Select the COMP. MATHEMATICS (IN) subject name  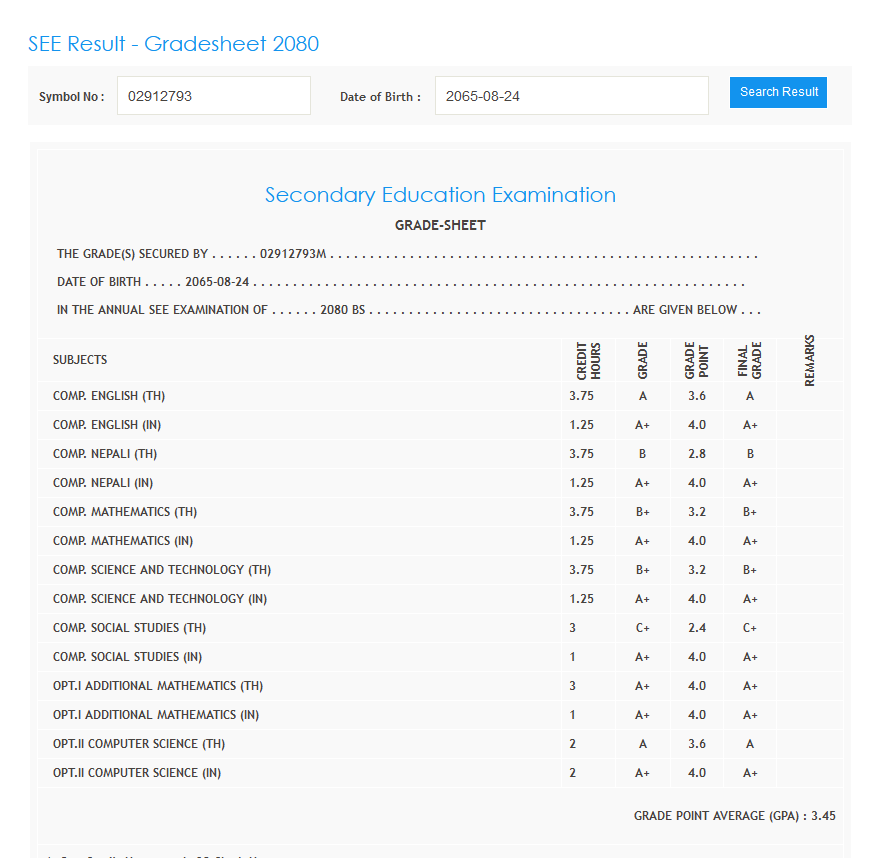click(123, 541)
